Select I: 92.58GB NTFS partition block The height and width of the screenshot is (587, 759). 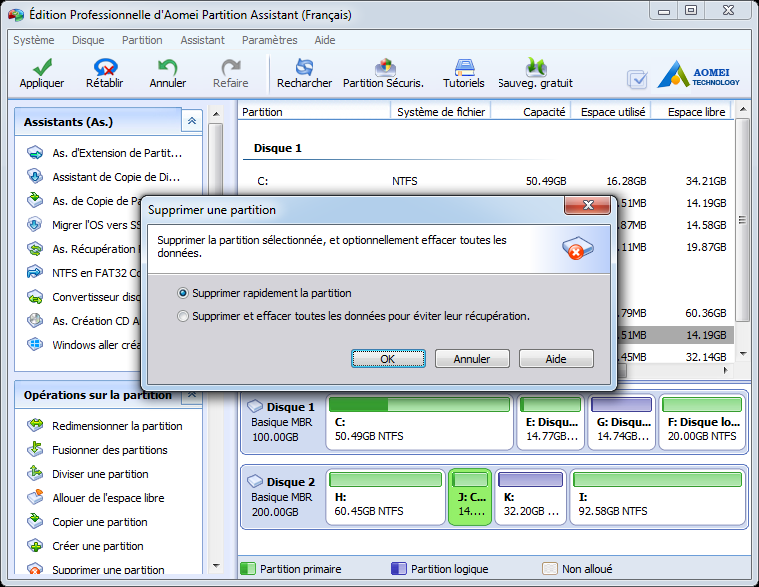[657, 497]
